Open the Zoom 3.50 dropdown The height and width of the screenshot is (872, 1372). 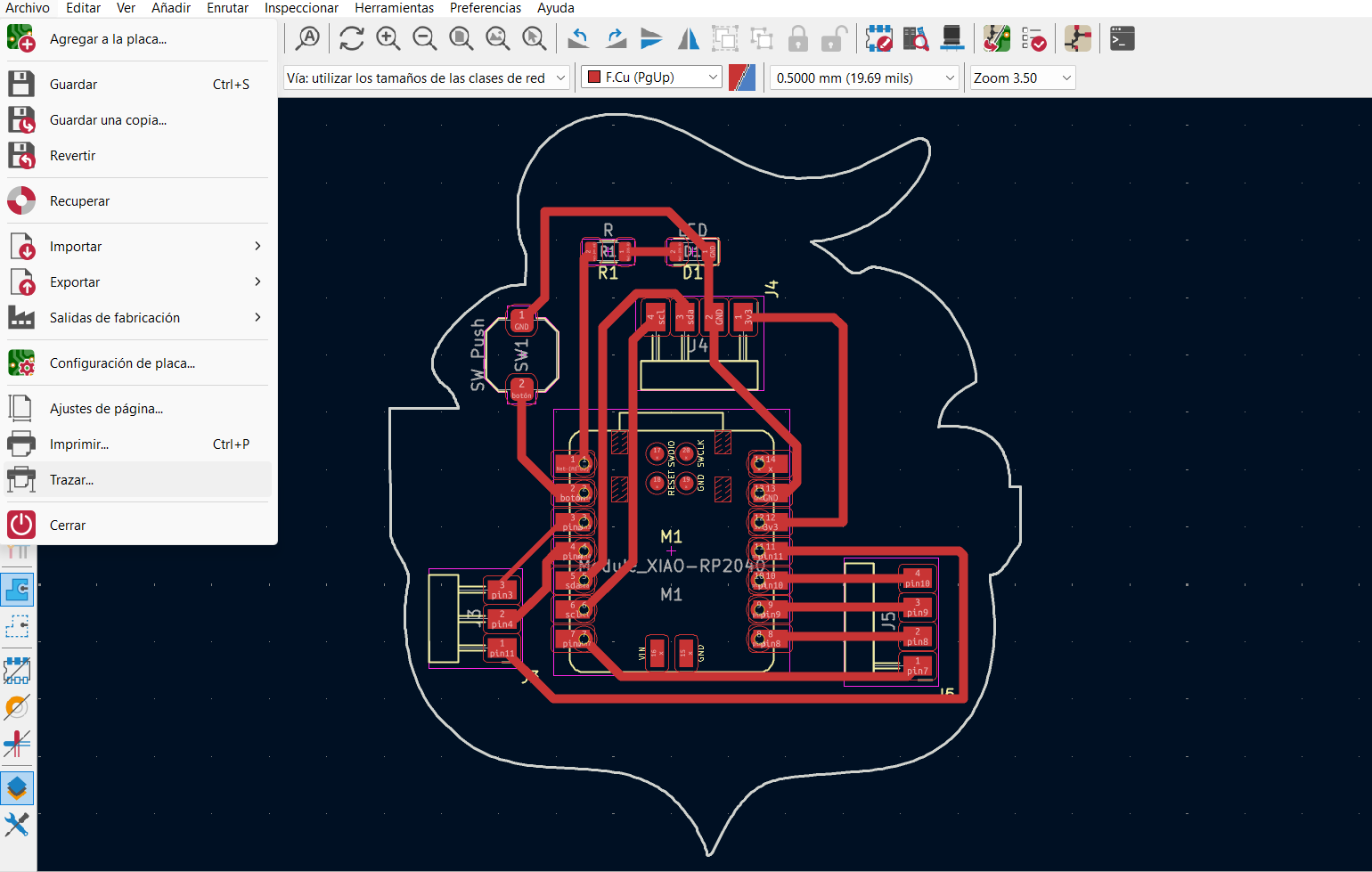click(x=1022, y=77)
